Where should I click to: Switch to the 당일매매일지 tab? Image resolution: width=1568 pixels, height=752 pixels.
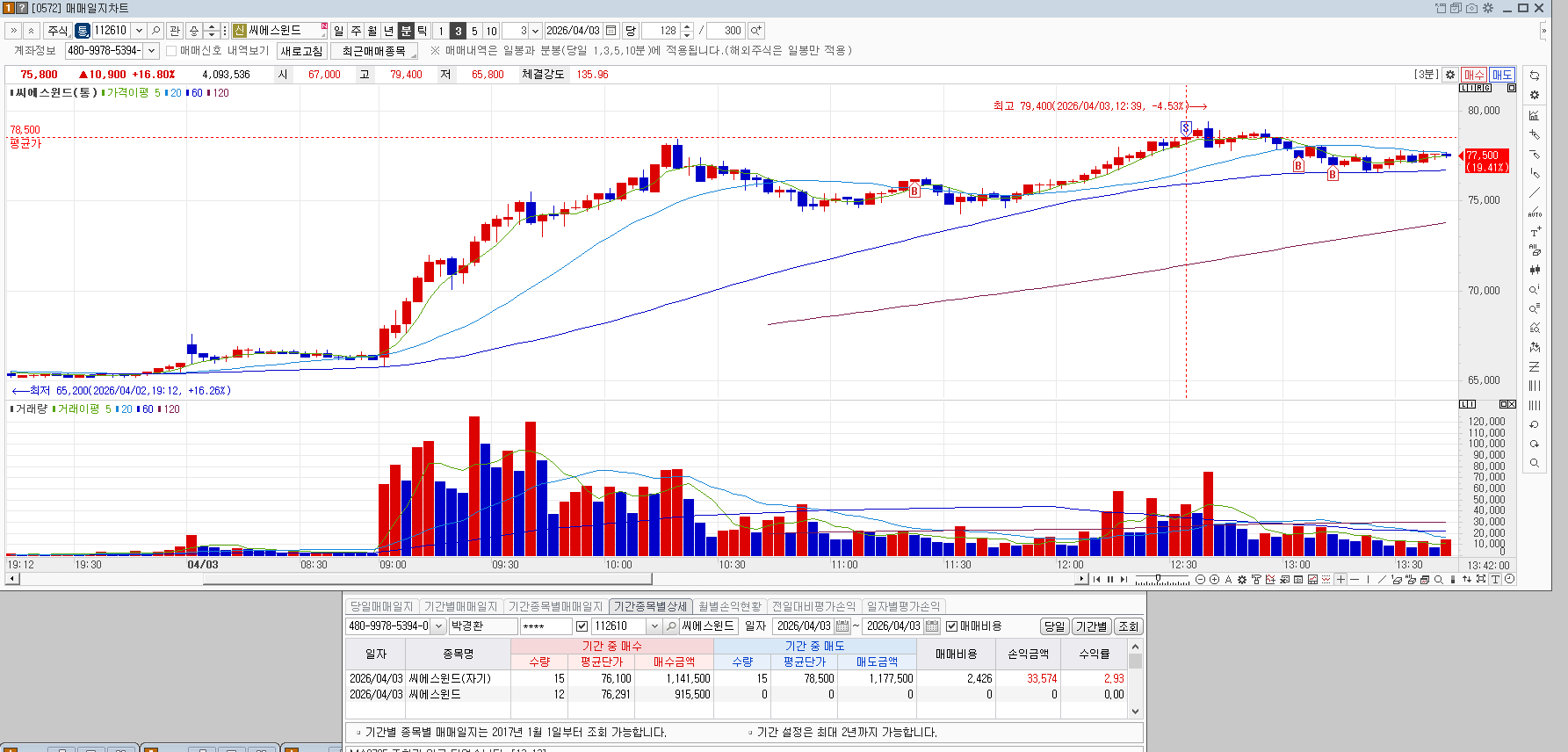(381, 606)
